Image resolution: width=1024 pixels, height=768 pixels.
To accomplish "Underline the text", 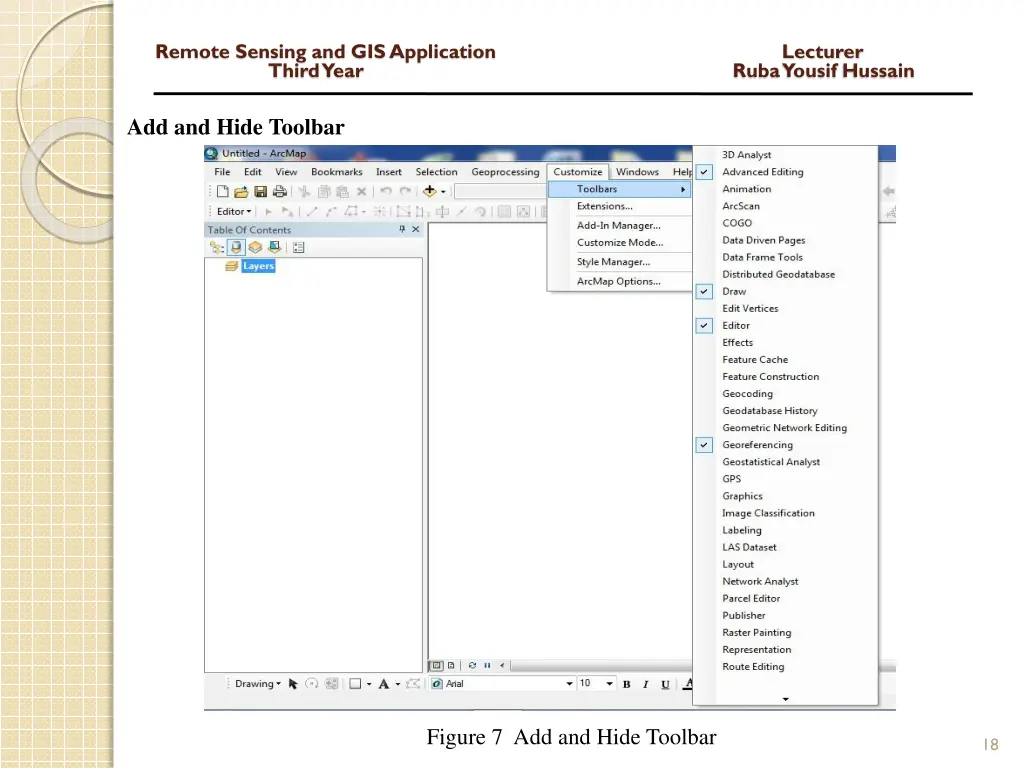I will (x=665, y=684).
